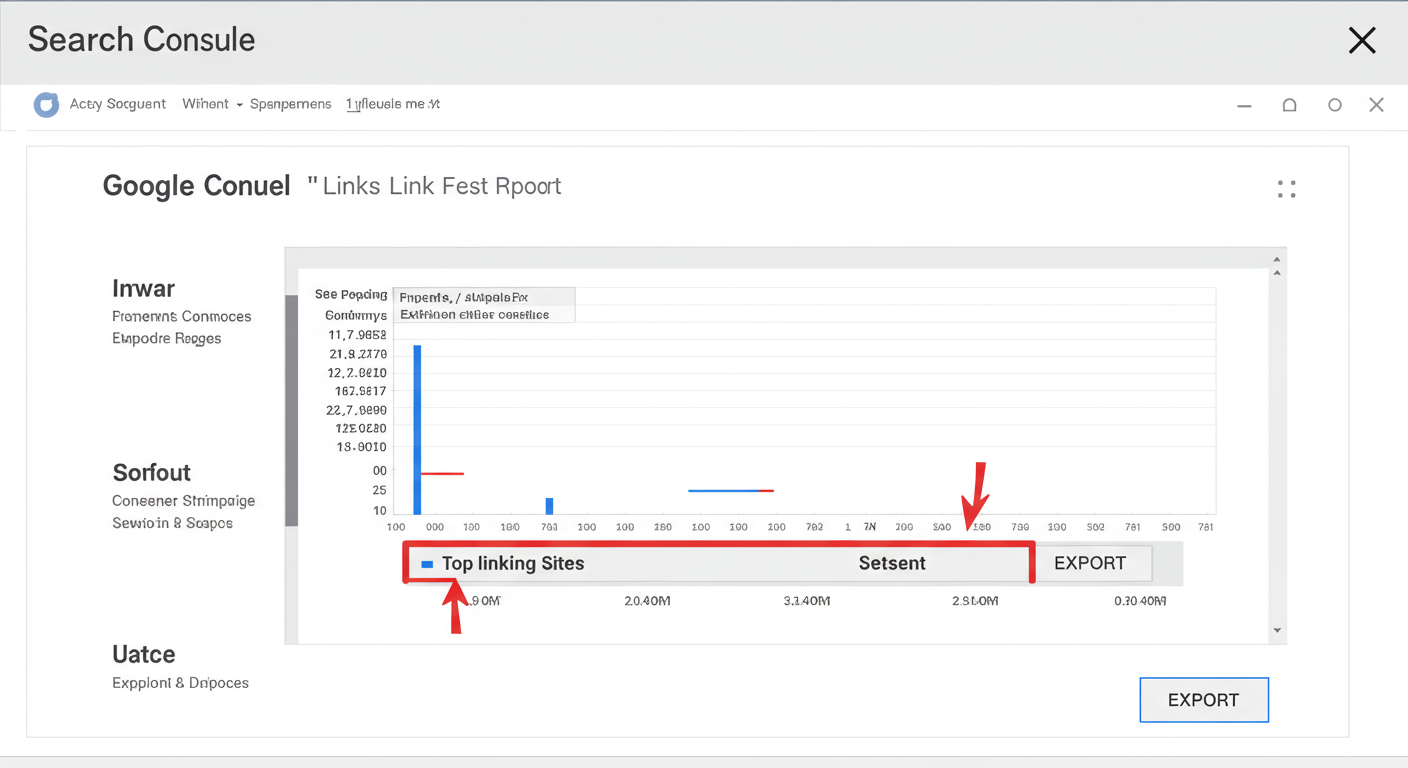
Task: Collapse the Inwar section in the sidebar
Action: coord(143,288)
